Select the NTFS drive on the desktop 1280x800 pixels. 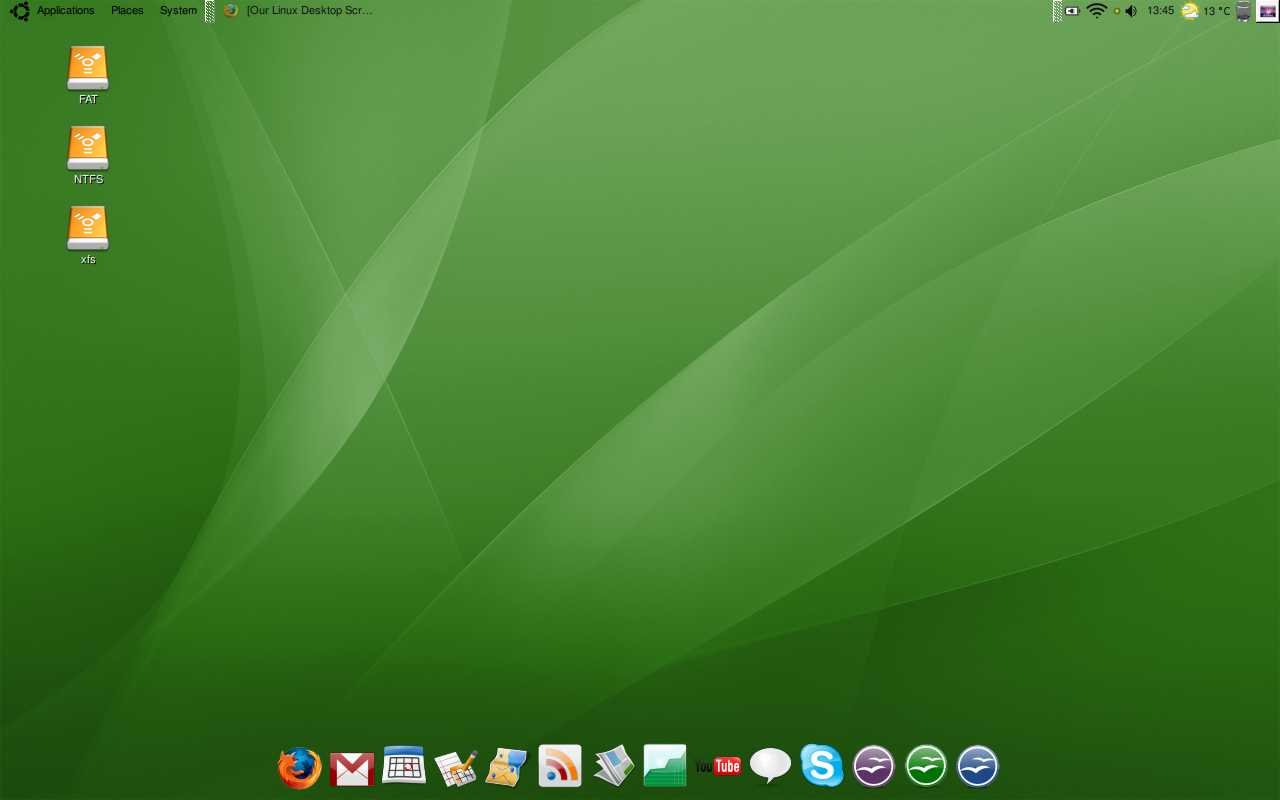point(88,155)
